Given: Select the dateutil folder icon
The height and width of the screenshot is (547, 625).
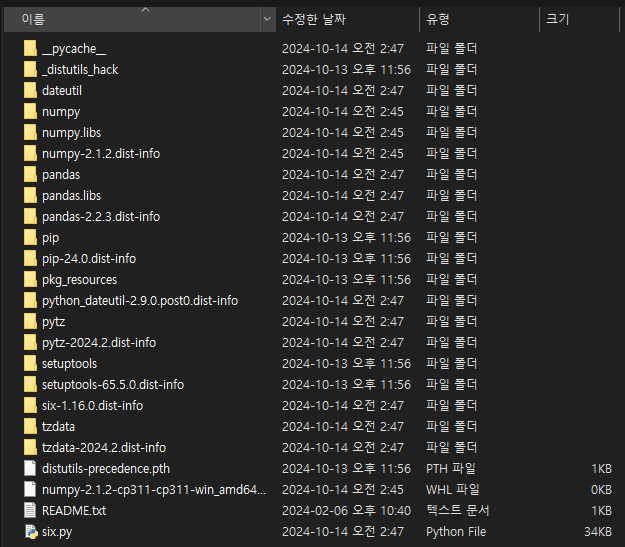Looking at the screenshot, I should click(30, 91).
